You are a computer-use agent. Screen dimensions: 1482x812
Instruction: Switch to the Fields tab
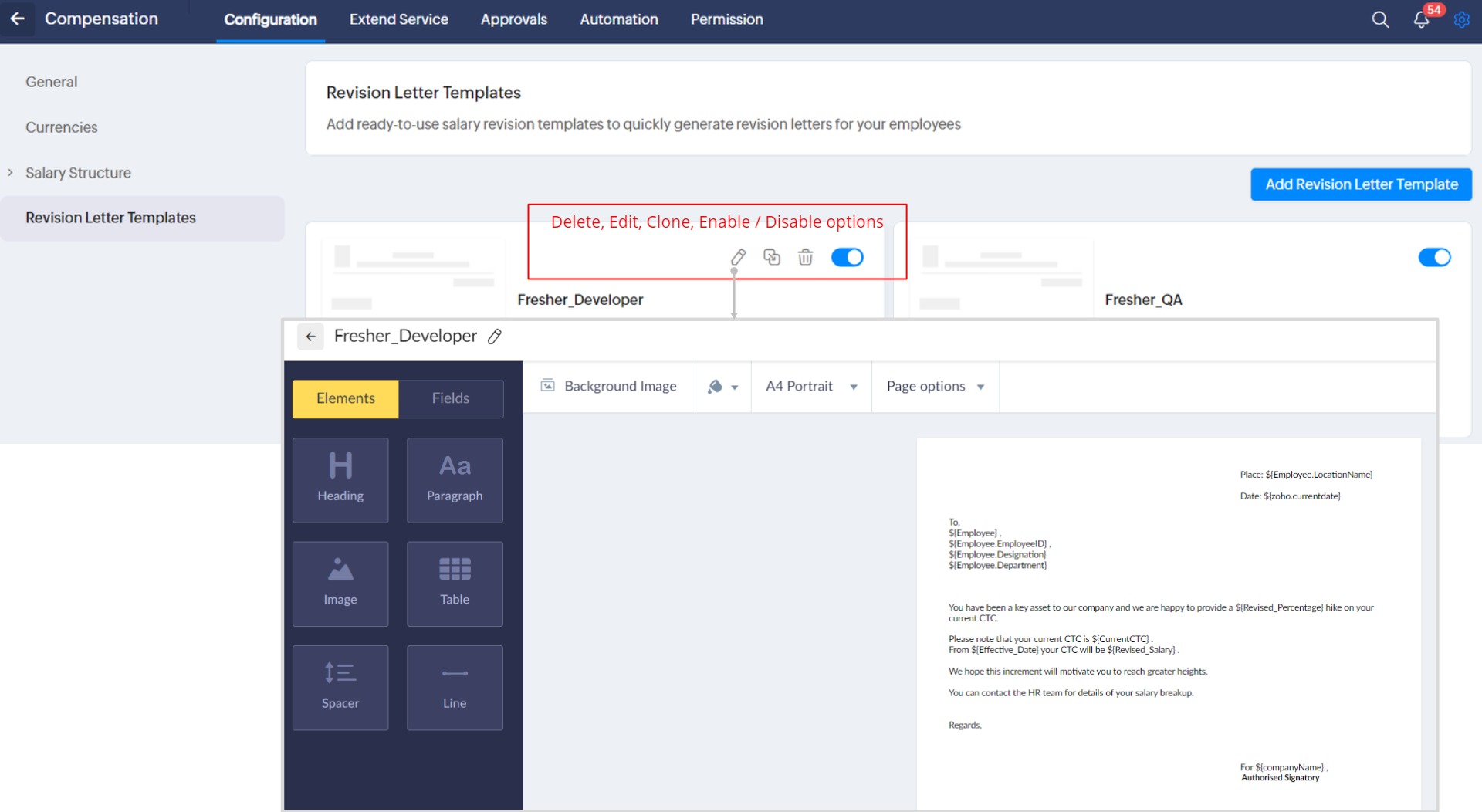click(x=450, y=398)
